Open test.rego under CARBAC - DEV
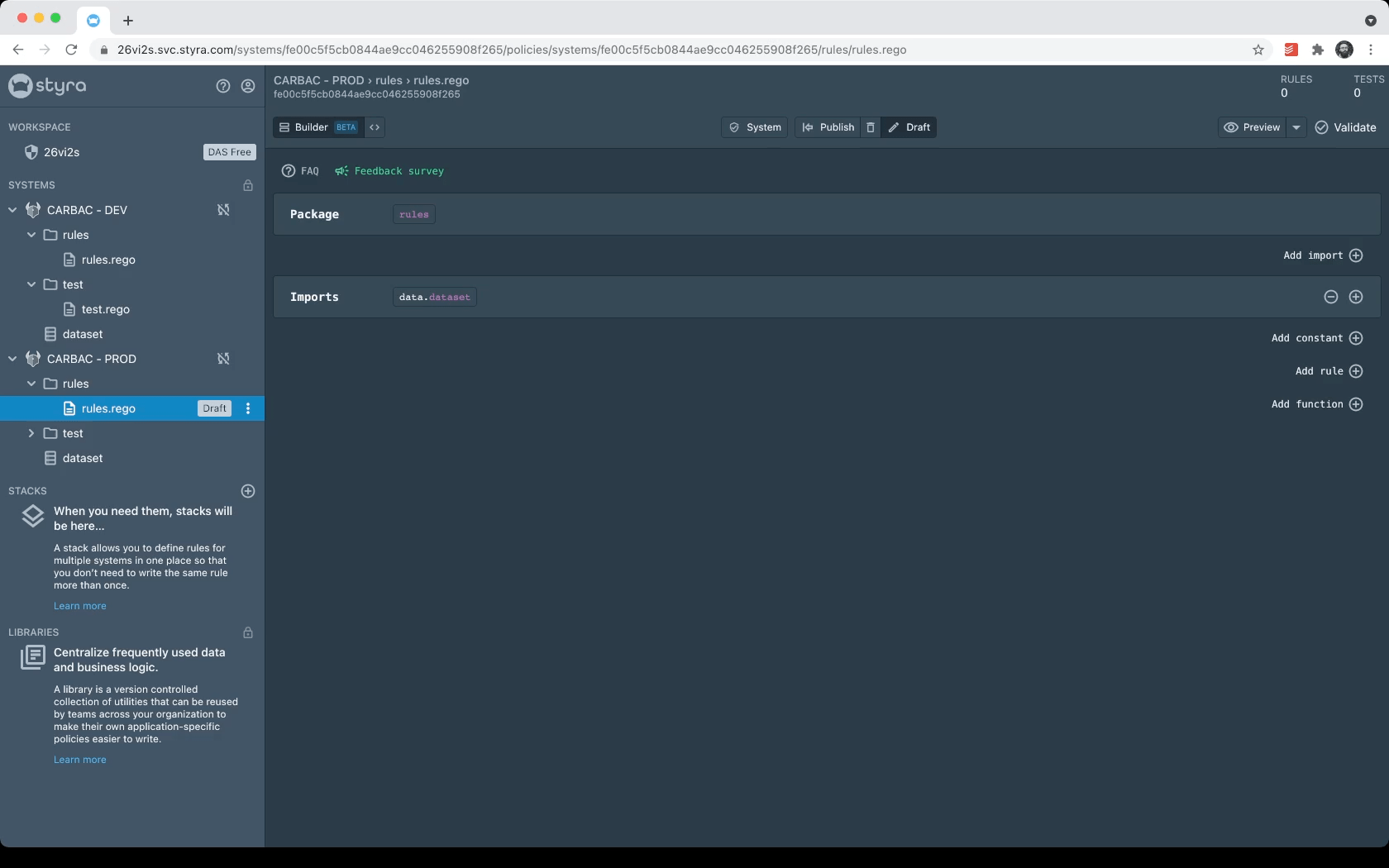 click(x=105, y=309)
